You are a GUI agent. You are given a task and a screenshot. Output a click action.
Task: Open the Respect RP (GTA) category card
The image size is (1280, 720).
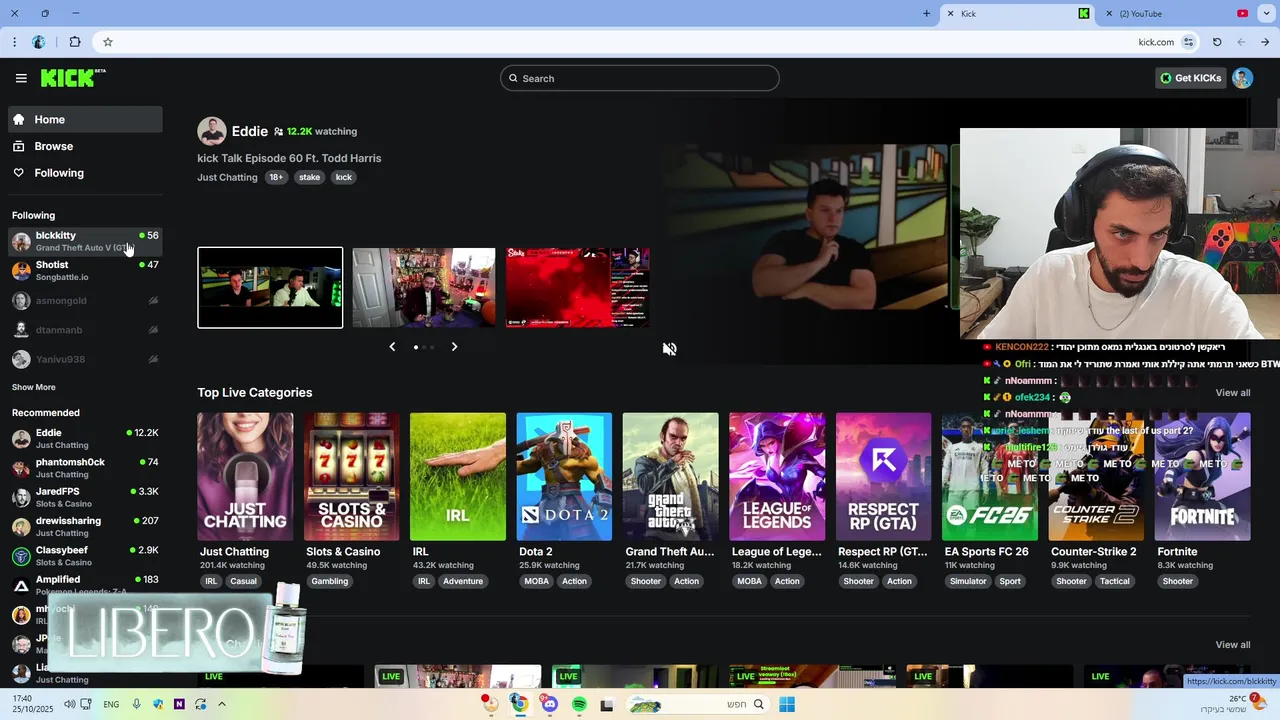tap(883, 477)
